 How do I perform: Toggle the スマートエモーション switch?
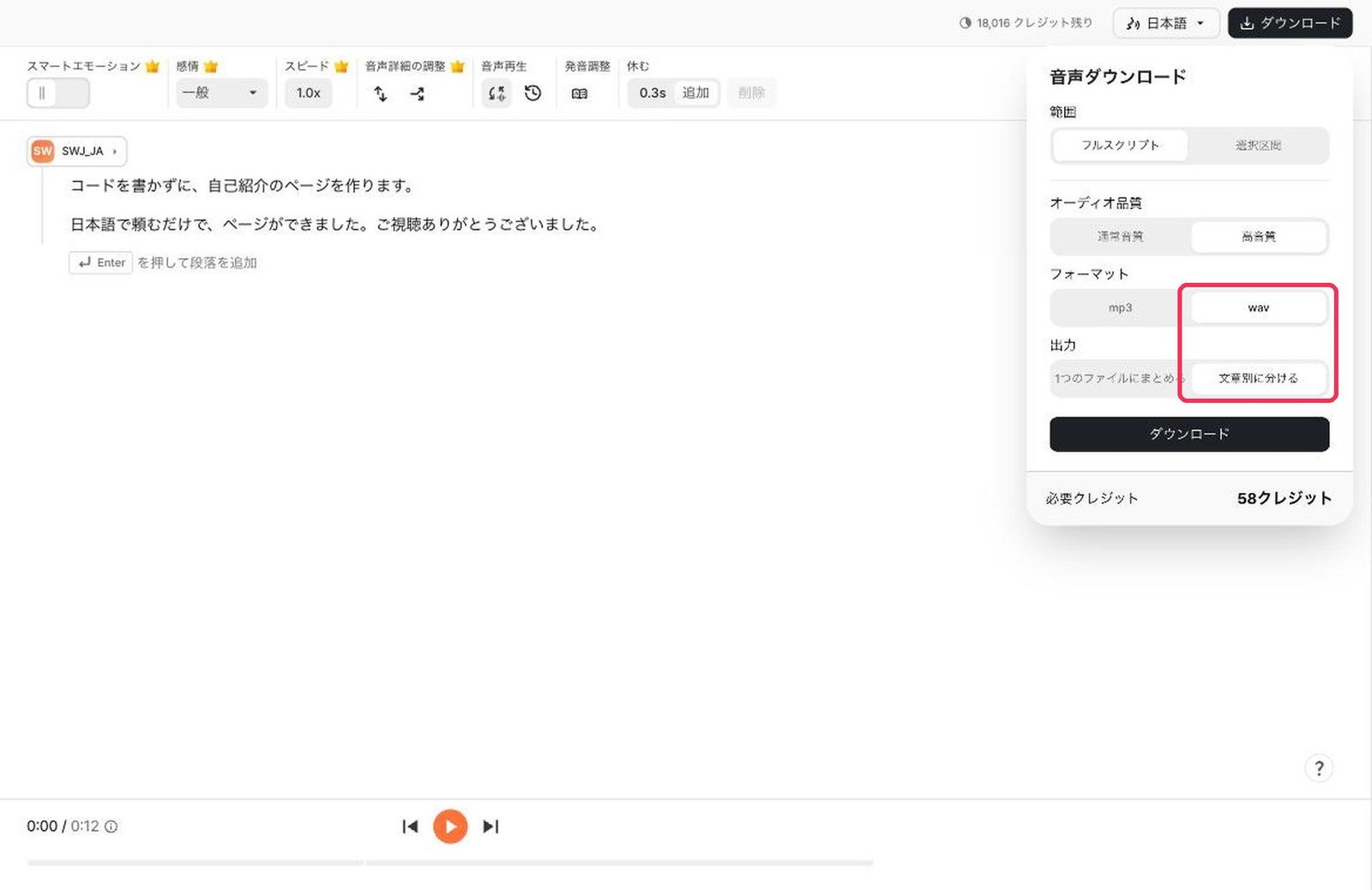(x=58, y=93)
